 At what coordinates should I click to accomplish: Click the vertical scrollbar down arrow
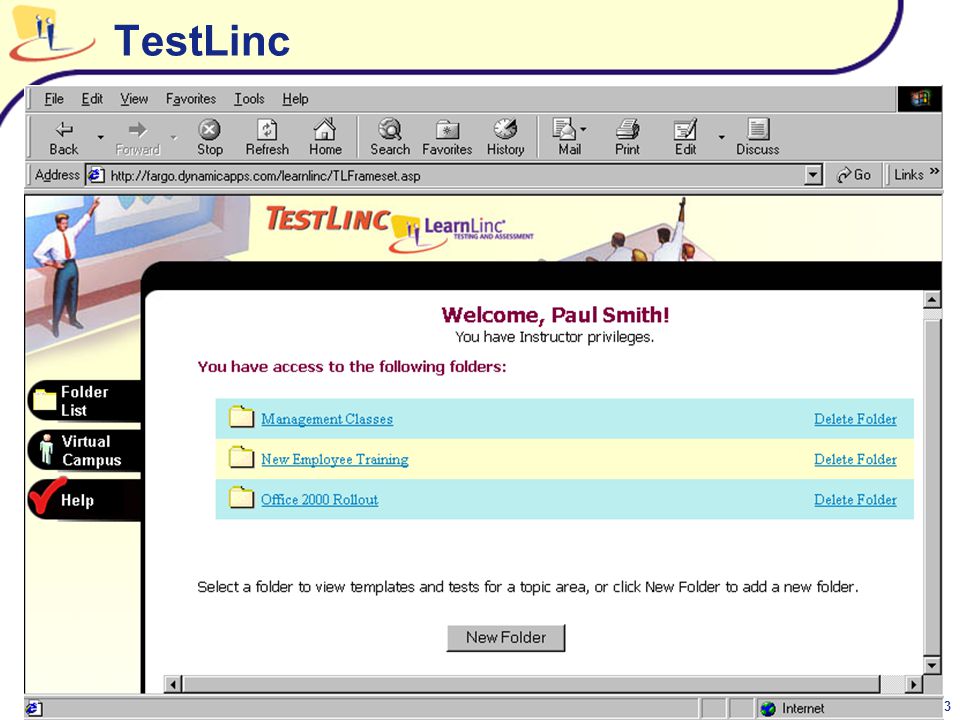(932, 665)
